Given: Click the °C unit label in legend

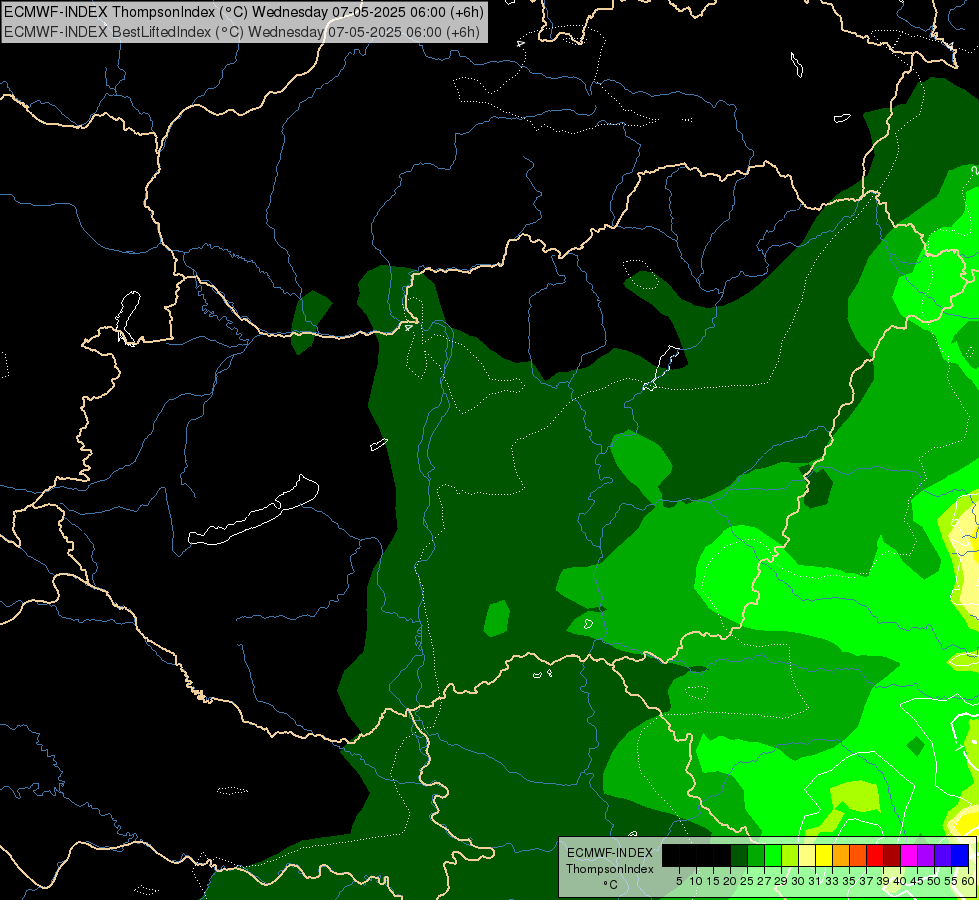Looking at the screenshot, I should point(610,885).
